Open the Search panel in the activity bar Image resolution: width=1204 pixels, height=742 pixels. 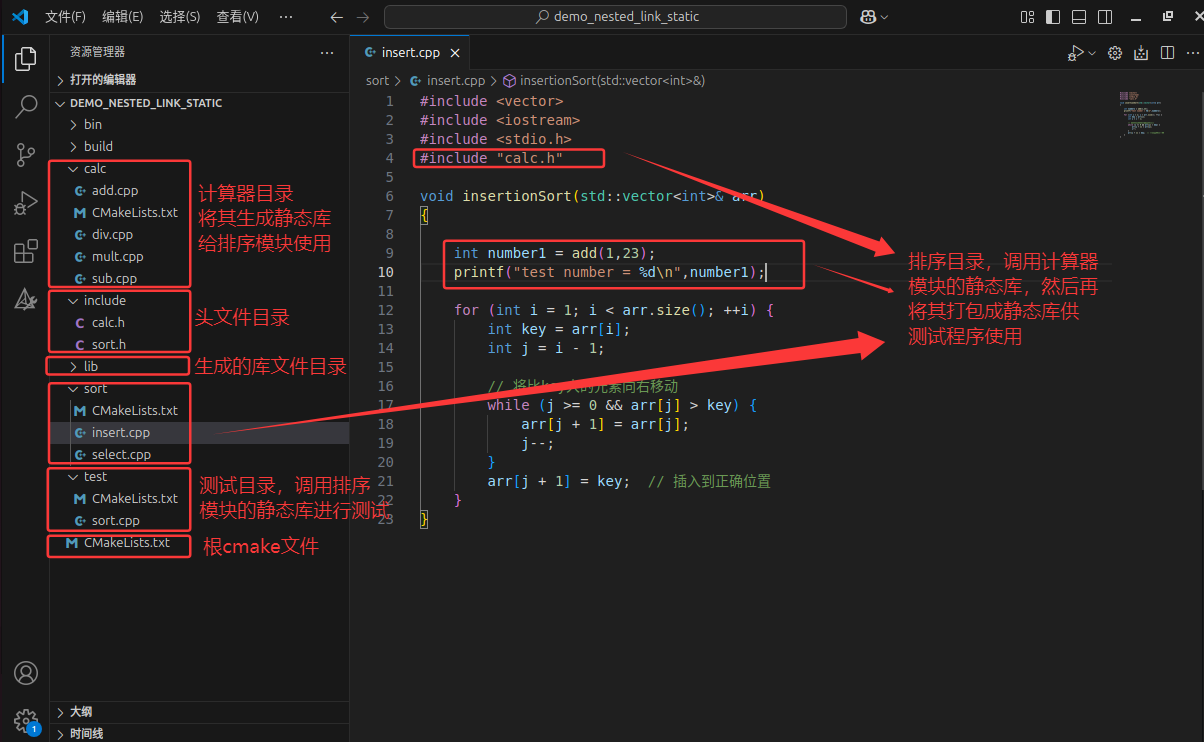pos(26,106)
